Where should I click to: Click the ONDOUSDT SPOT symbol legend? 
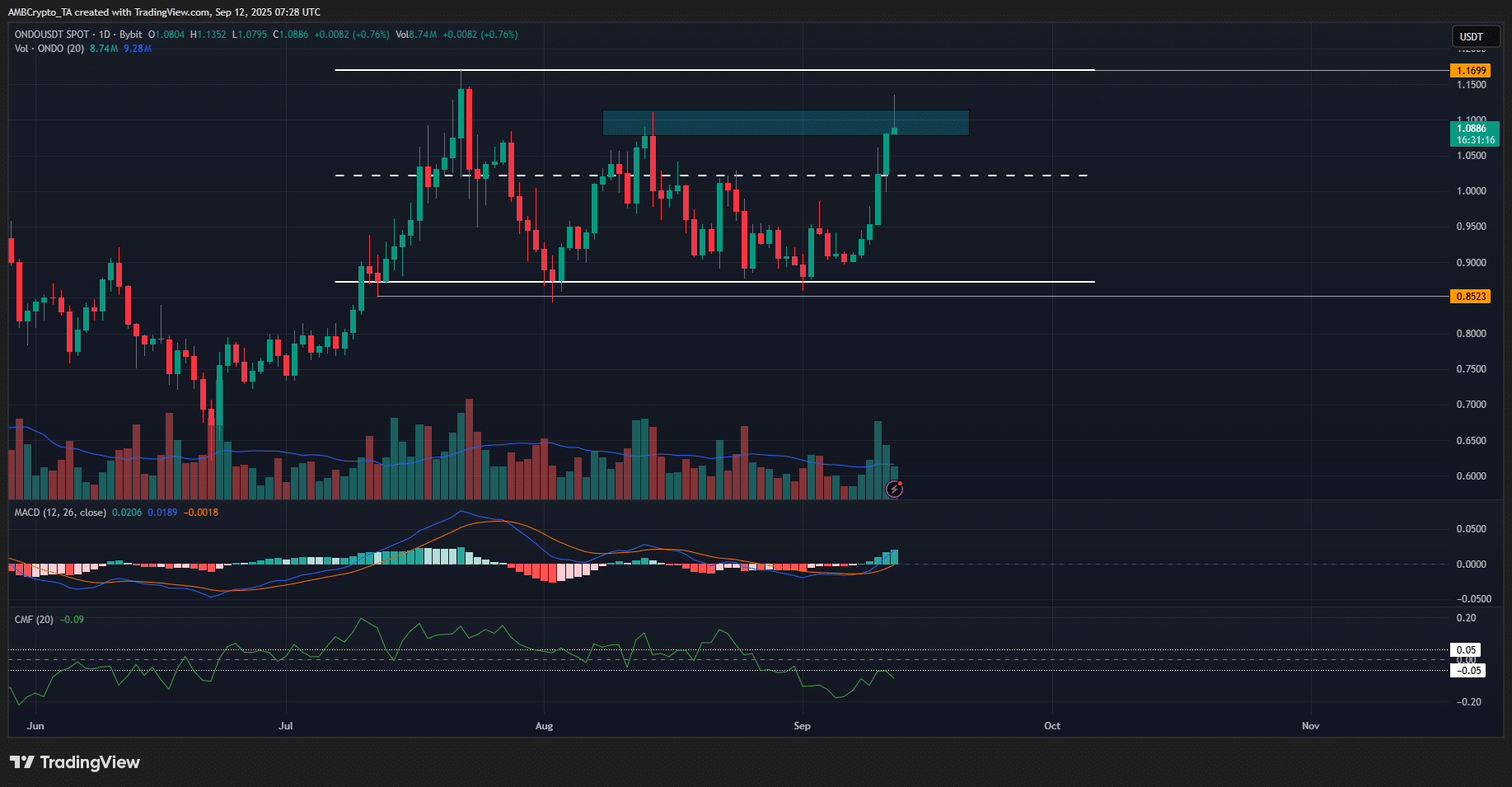tap(52, 35)
